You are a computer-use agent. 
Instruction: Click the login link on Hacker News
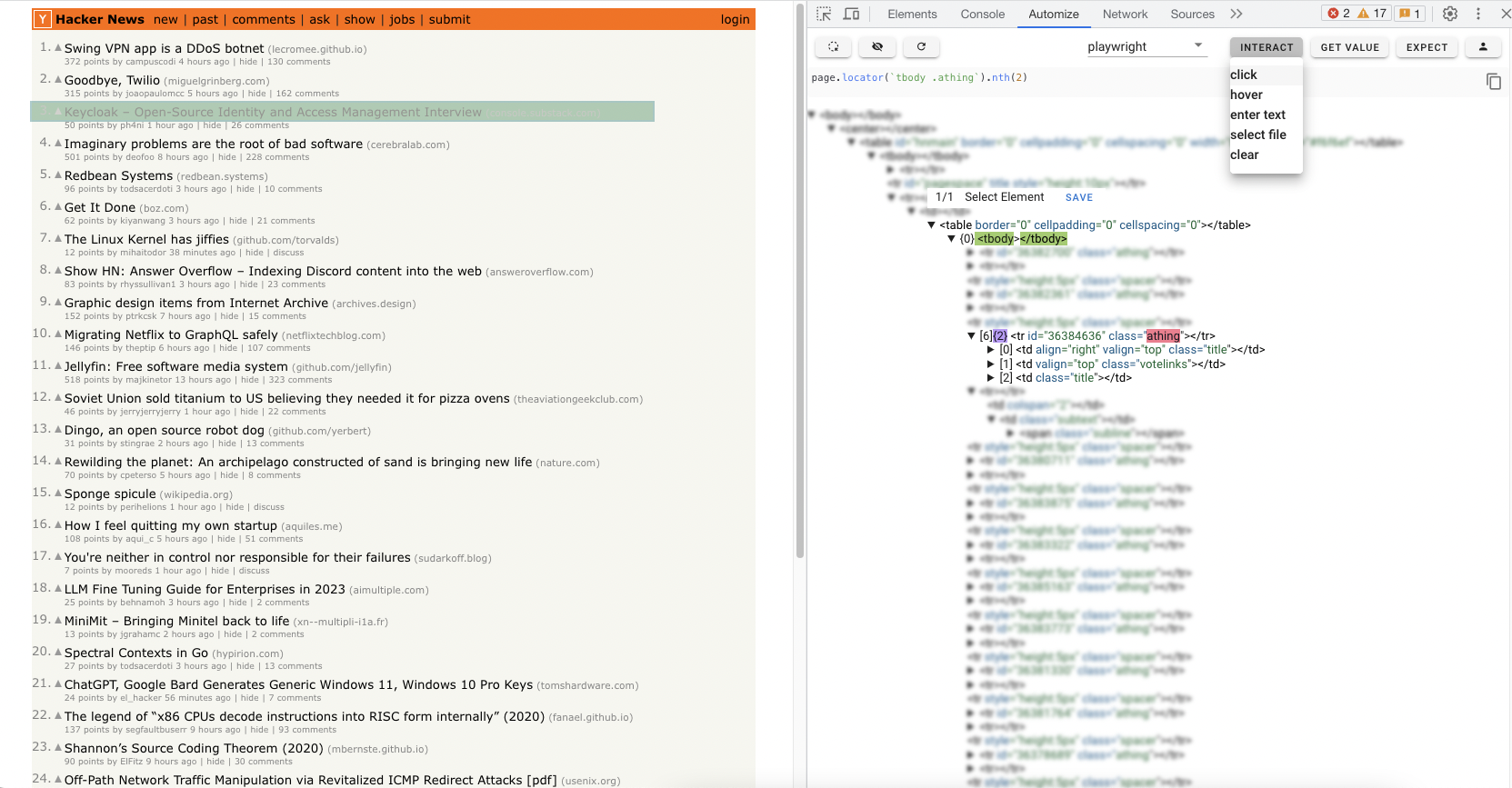tap(735, 19)
